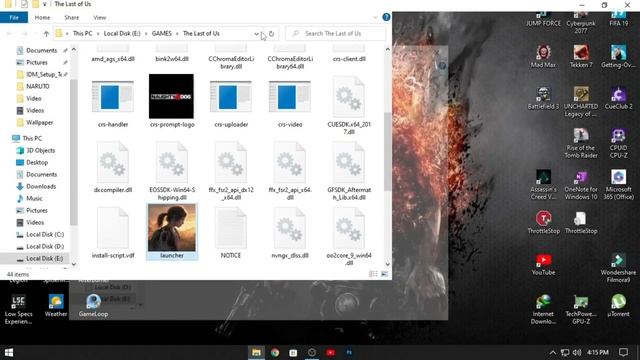Open the Windows Start menu
640x360 pixels.
point(9,352)
